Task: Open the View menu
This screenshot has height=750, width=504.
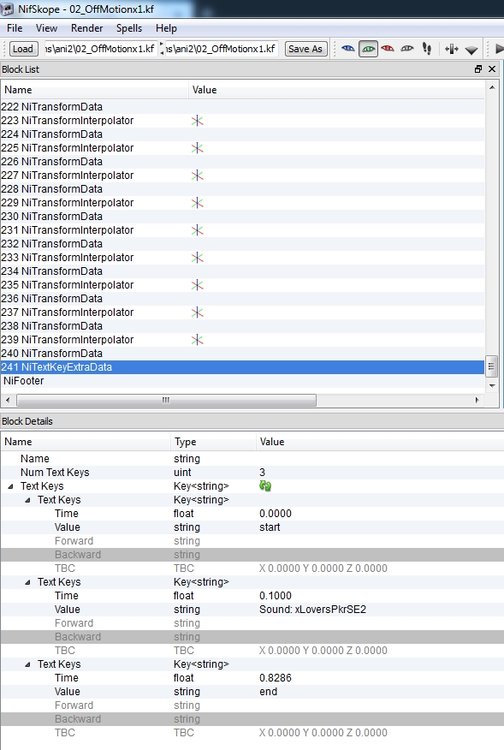Action: pyautogui.click(x=46, y=28)
